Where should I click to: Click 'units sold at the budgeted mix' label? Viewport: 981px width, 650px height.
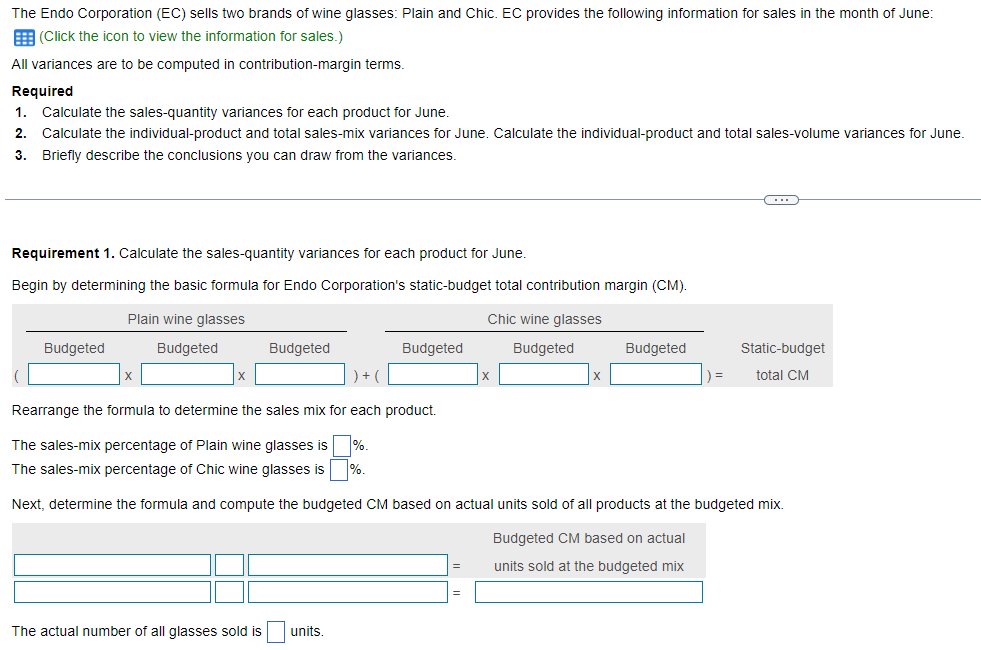point(589,566)
